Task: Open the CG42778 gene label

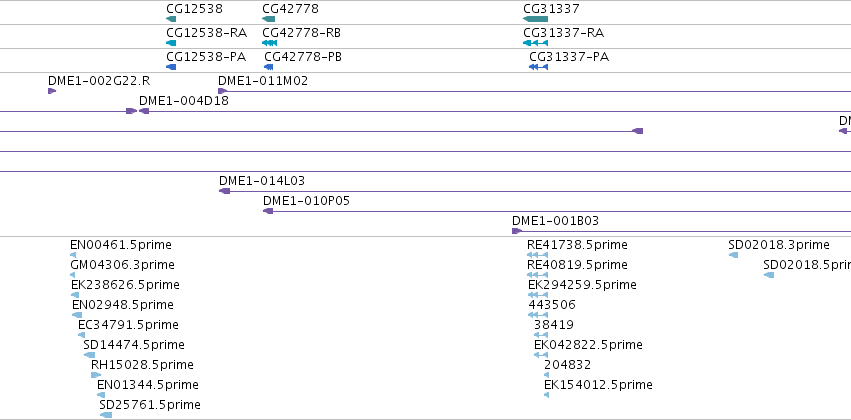Action: (290, 9)
